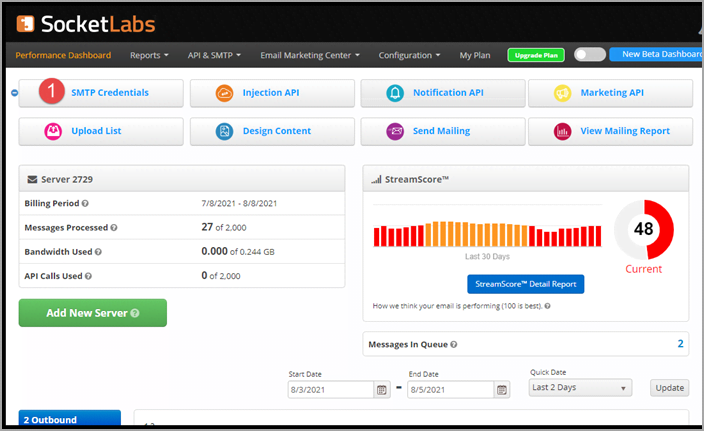Click the Billing Period help icon
704x431 pixels.
pyautogui.click(x=85, y=203)
